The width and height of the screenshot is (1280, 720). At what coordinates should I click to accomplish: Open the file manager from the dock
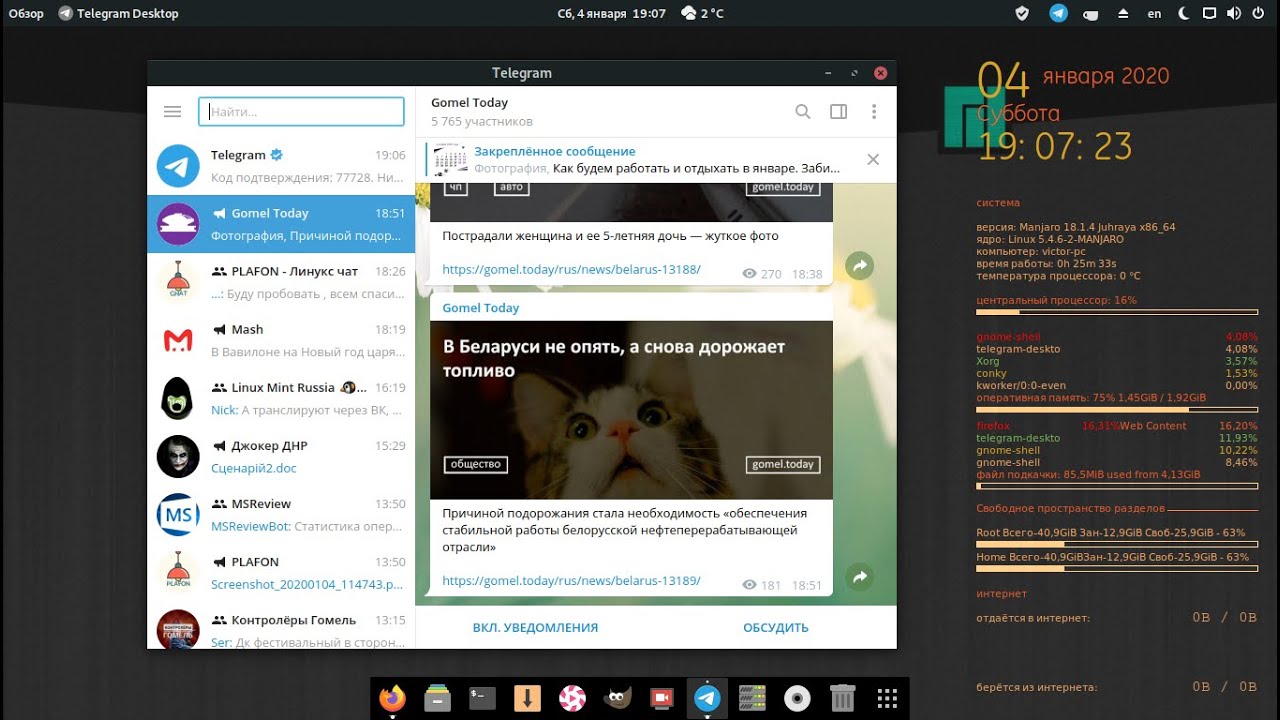[435, 698]
